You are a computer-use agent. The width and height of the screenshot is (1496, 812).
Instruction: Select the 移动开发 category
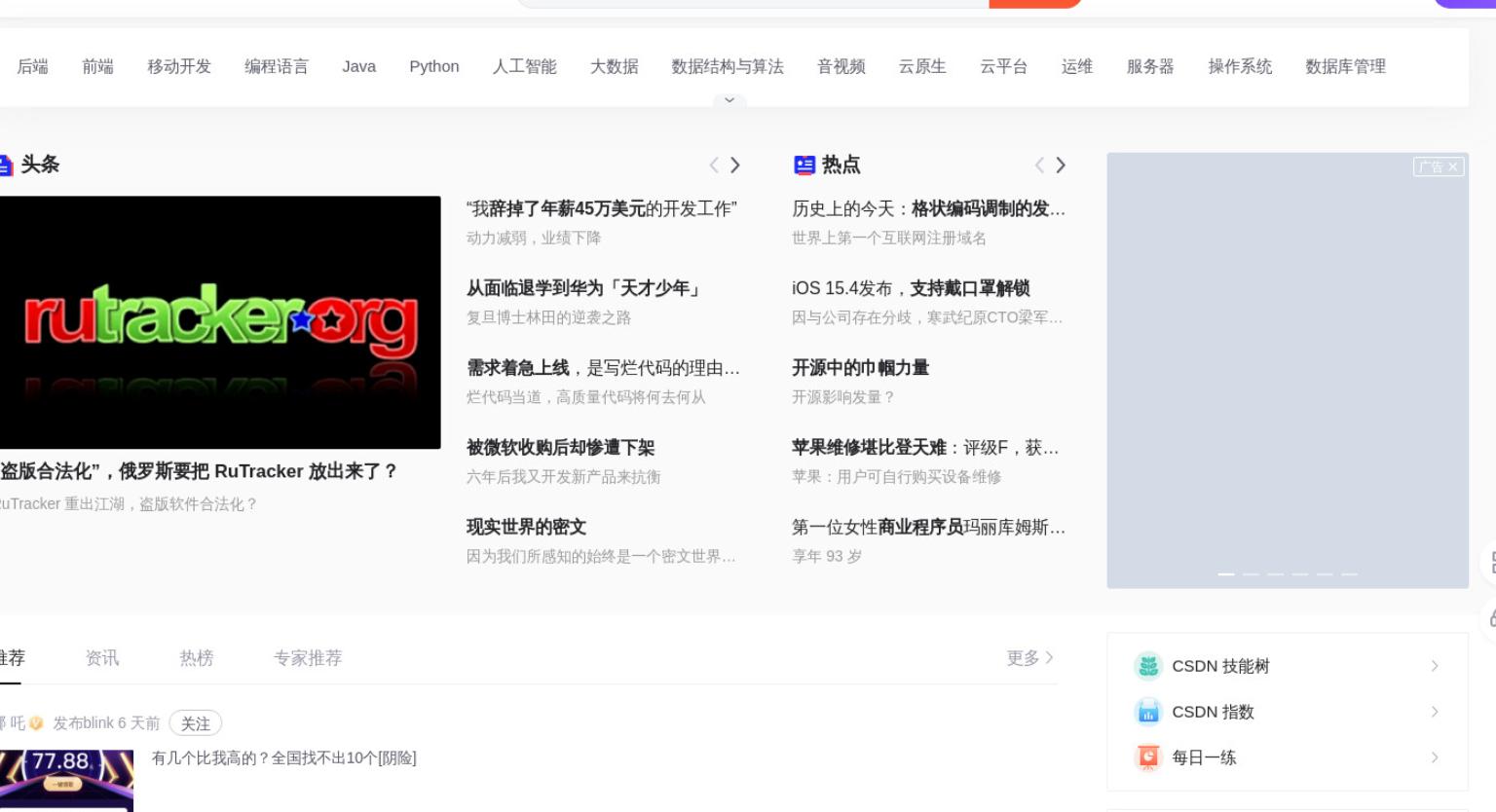[179, 66]
